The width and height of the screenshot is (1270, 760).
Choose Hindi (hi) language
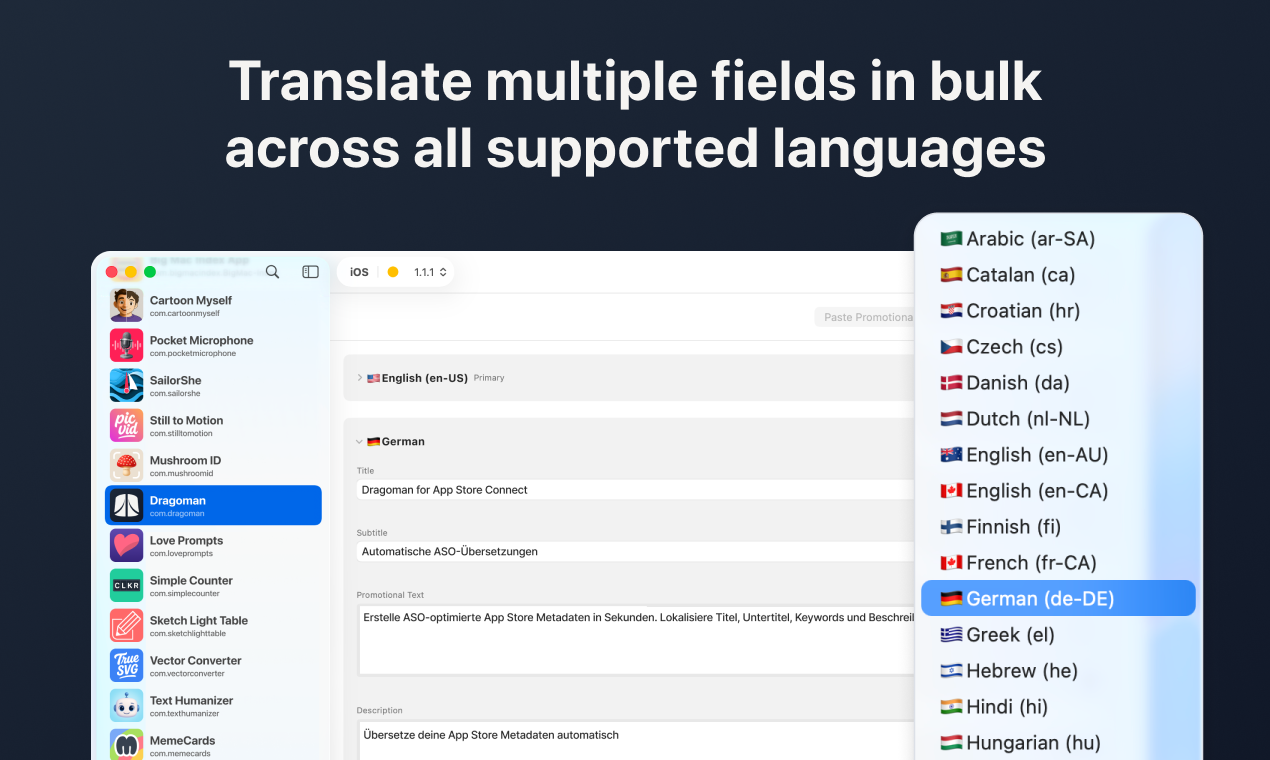tap(1058, 707)
